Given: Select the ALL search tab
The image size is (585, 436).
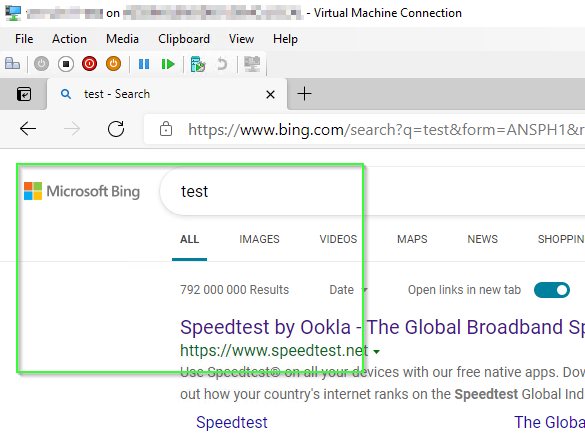Looking at the screenshot, I should point(190,239).
